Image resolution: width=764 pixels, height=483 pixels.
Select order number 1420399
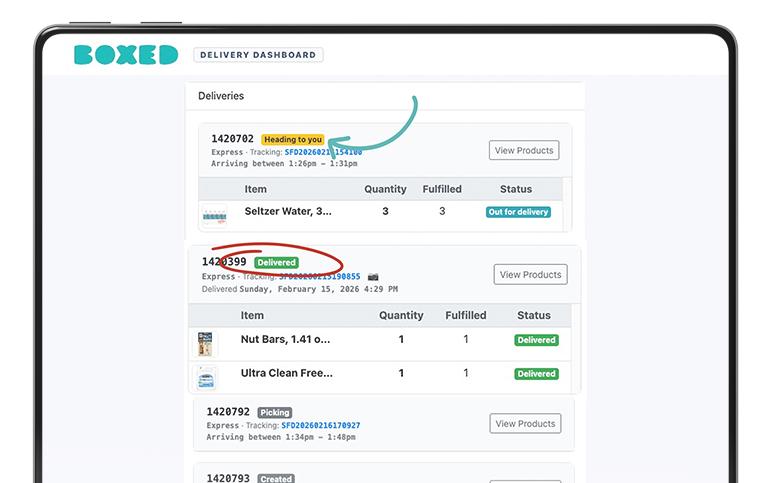pyautogui.click(x=224, y=262)
